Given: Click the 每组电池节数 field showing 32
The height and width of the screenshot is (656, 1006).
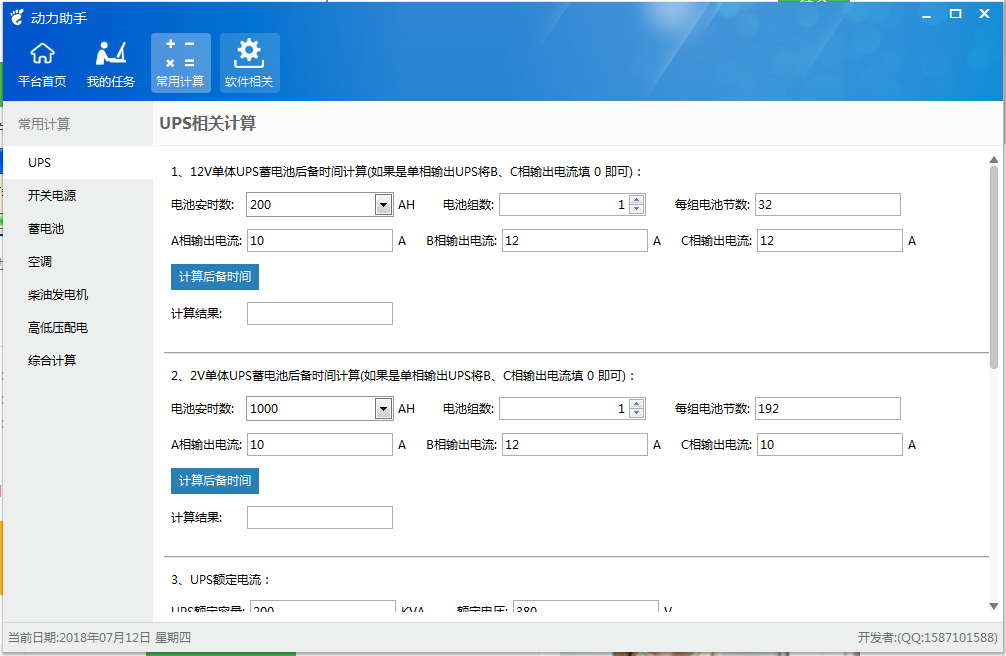Looking at the screenshot, I should (x=827, y=205).
